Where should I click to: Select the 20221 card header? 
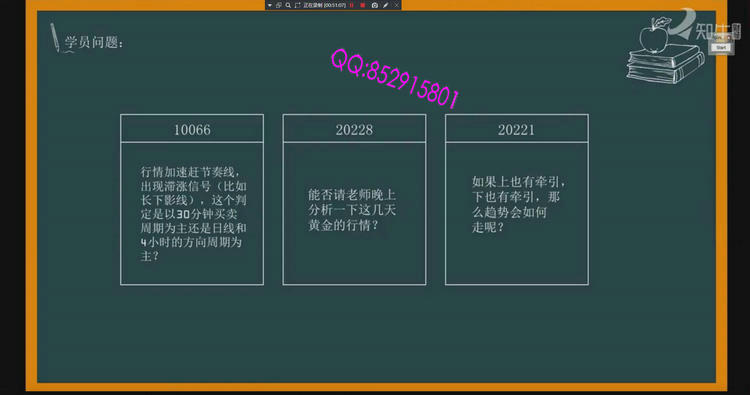517,129
